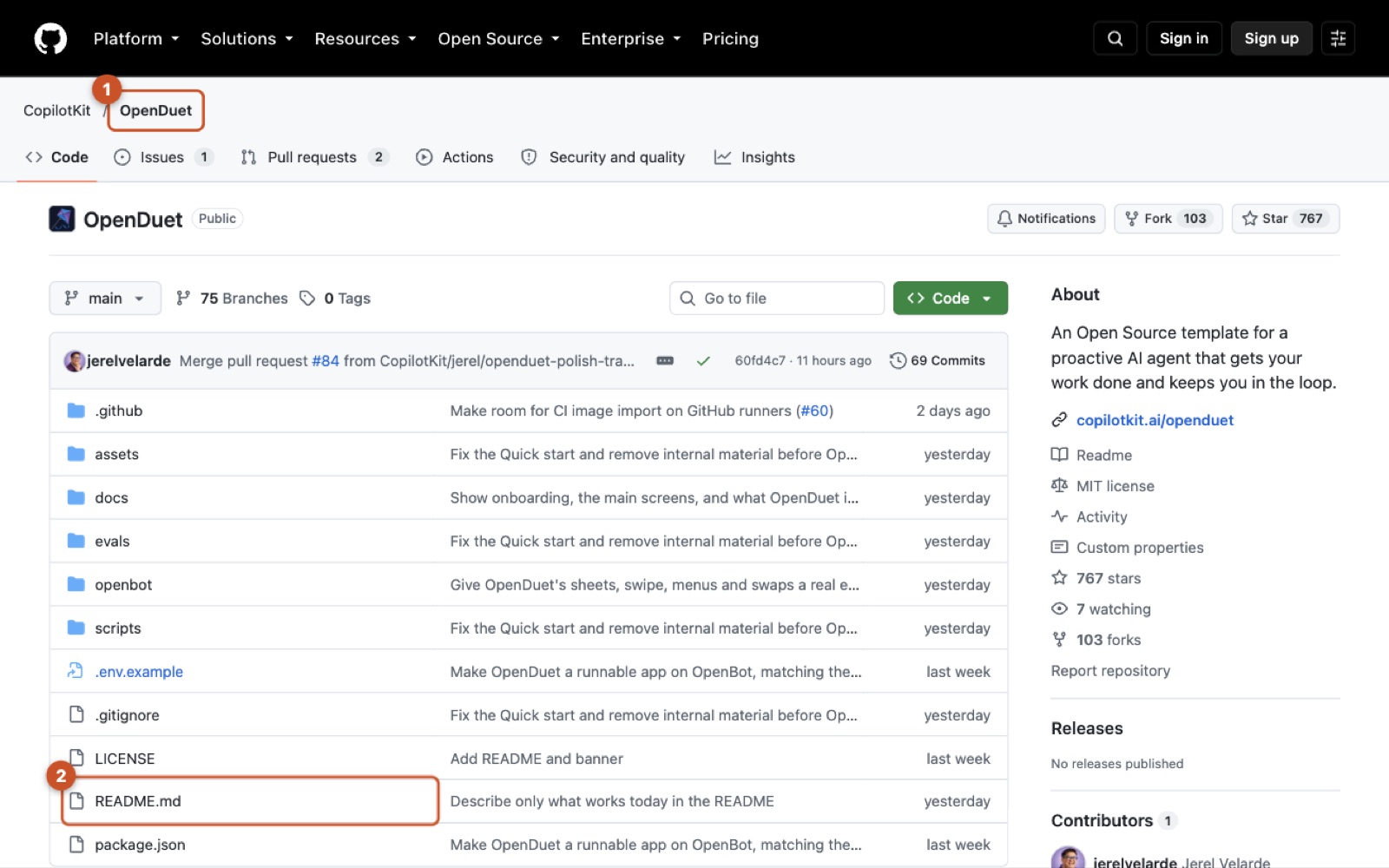Click the Notifications button

(1046, 219)
